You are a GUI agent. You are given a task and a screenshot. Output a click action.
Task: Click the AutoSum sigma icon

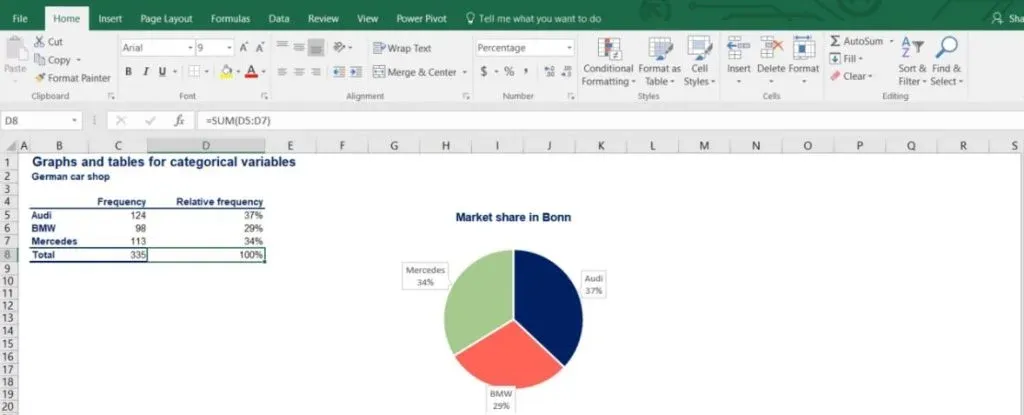click(x=835, y=41)
